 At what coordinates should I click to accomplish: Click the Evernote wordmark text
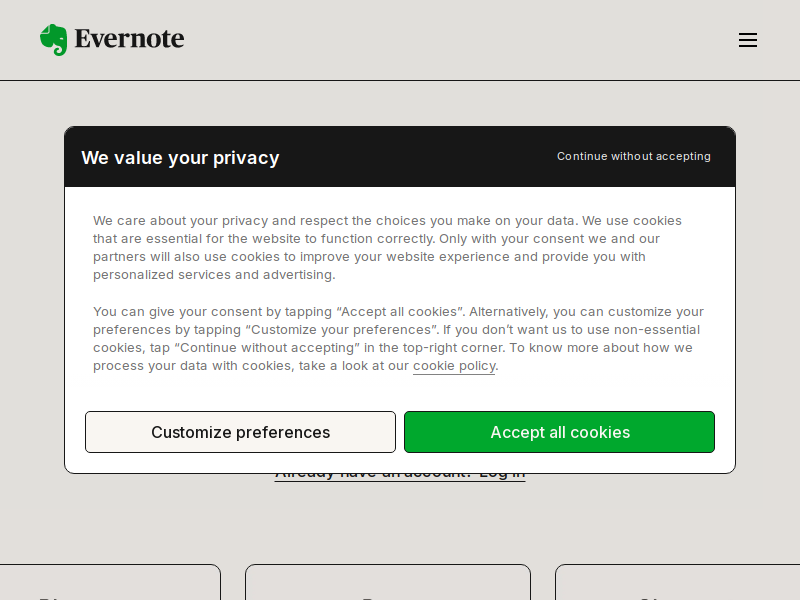point(130,39)
